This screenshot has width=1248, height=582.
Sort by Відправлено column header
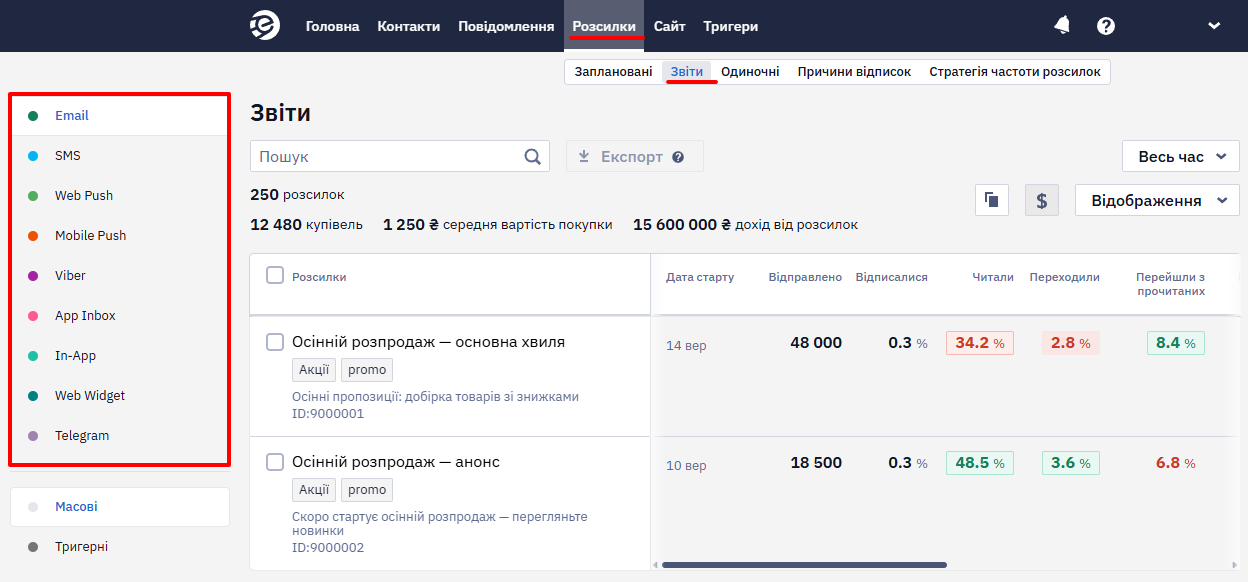coord(805,277)
